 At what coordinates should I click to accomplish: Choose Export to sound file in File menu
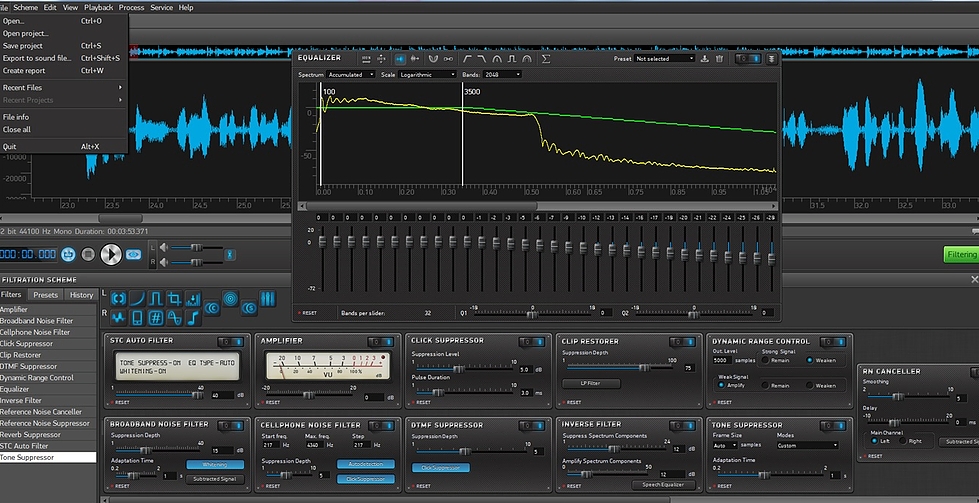click(62, 58)
